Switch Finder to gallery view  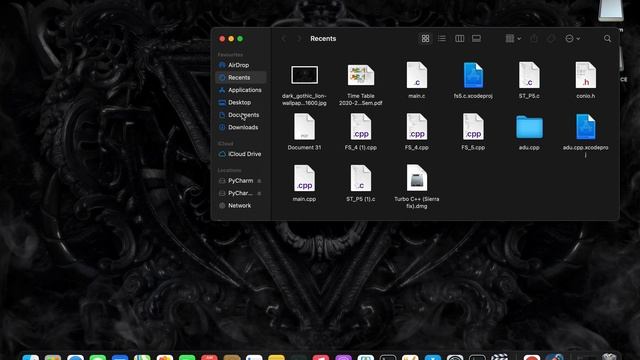[476, 38]
